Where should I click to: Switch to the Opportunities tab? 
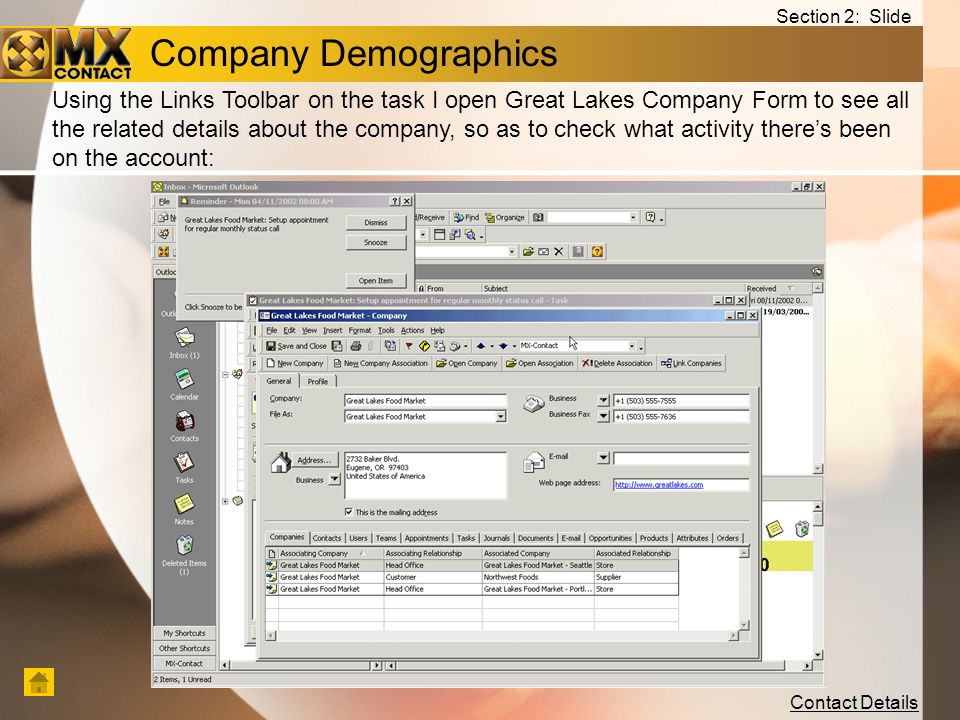pos(610,538)
